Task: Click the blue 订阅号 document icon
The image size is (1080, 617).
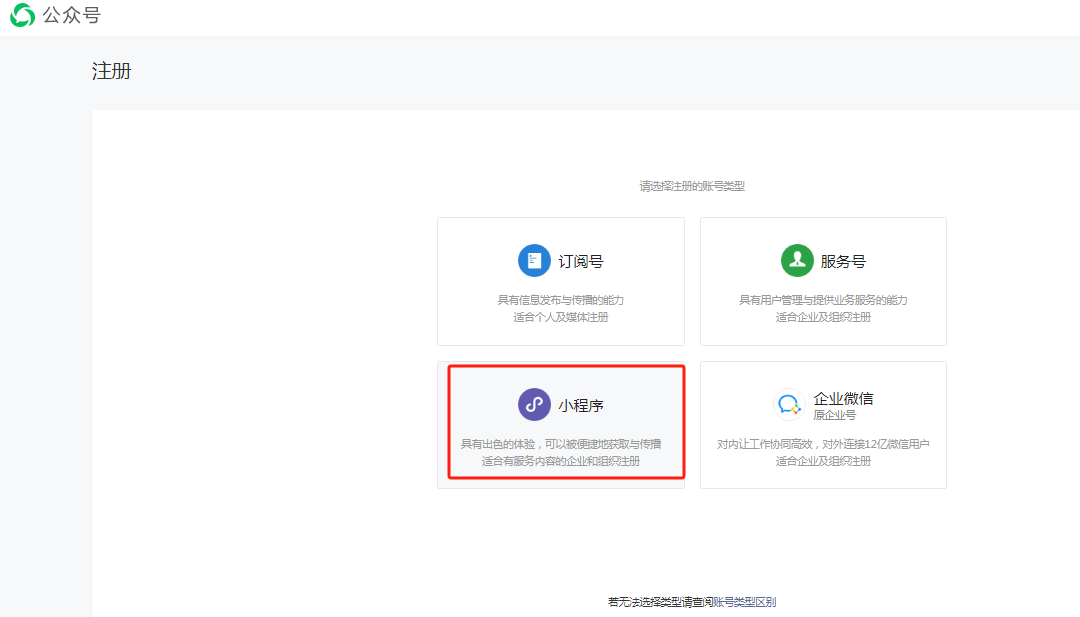Action: pyautogui.click(x=534, y=260)
